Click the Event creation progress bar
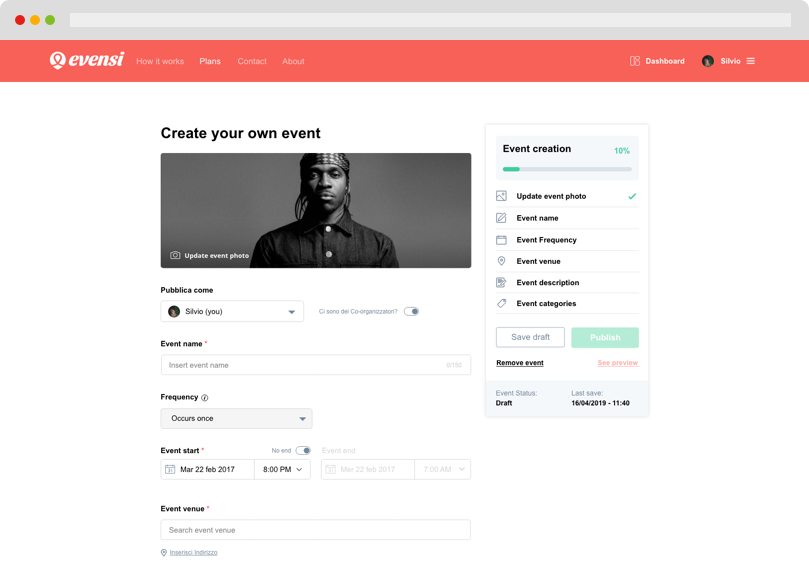The width and height of the screenshot is (809, 567). point(567,169)
